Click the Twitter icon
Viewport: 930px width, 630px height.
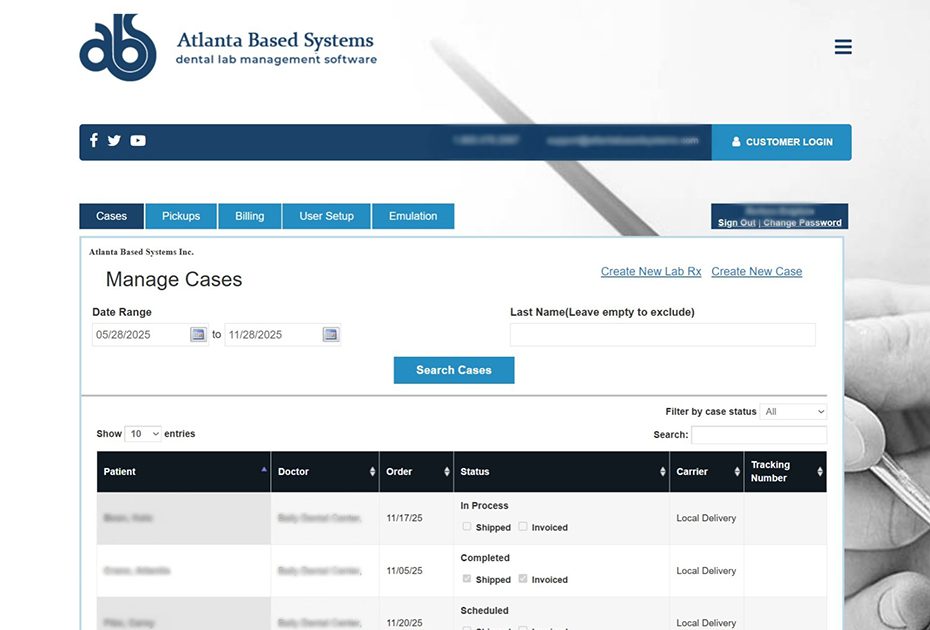click(x=114, y=141)
